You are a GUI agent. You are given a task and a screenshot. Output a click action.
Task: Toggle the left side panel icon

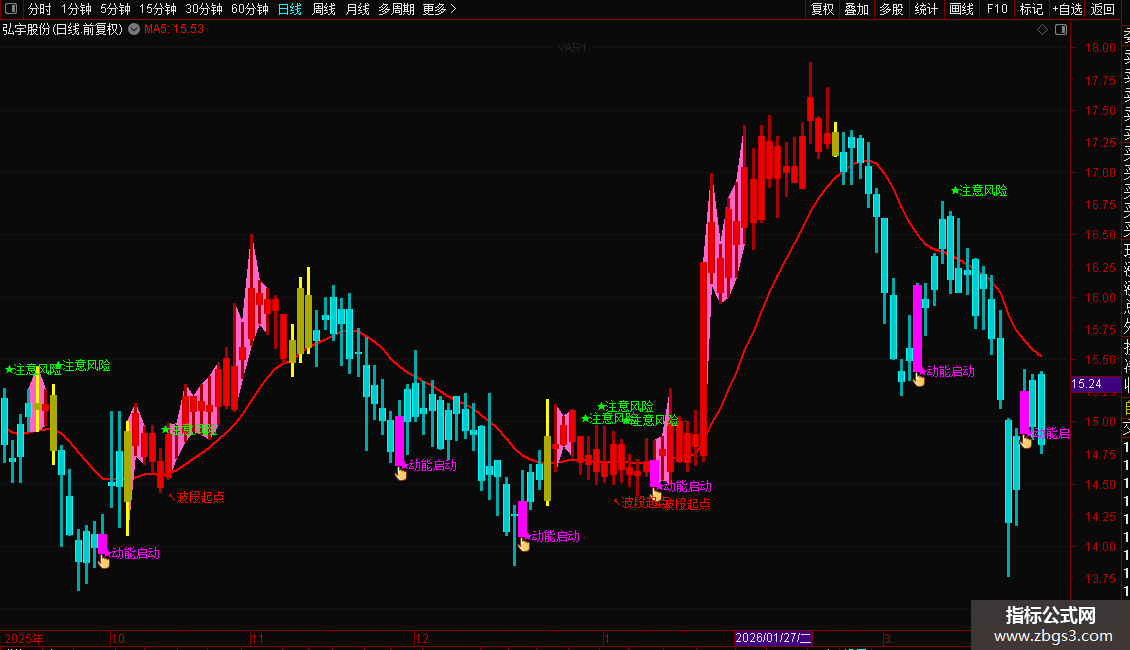tap(11, 9)
